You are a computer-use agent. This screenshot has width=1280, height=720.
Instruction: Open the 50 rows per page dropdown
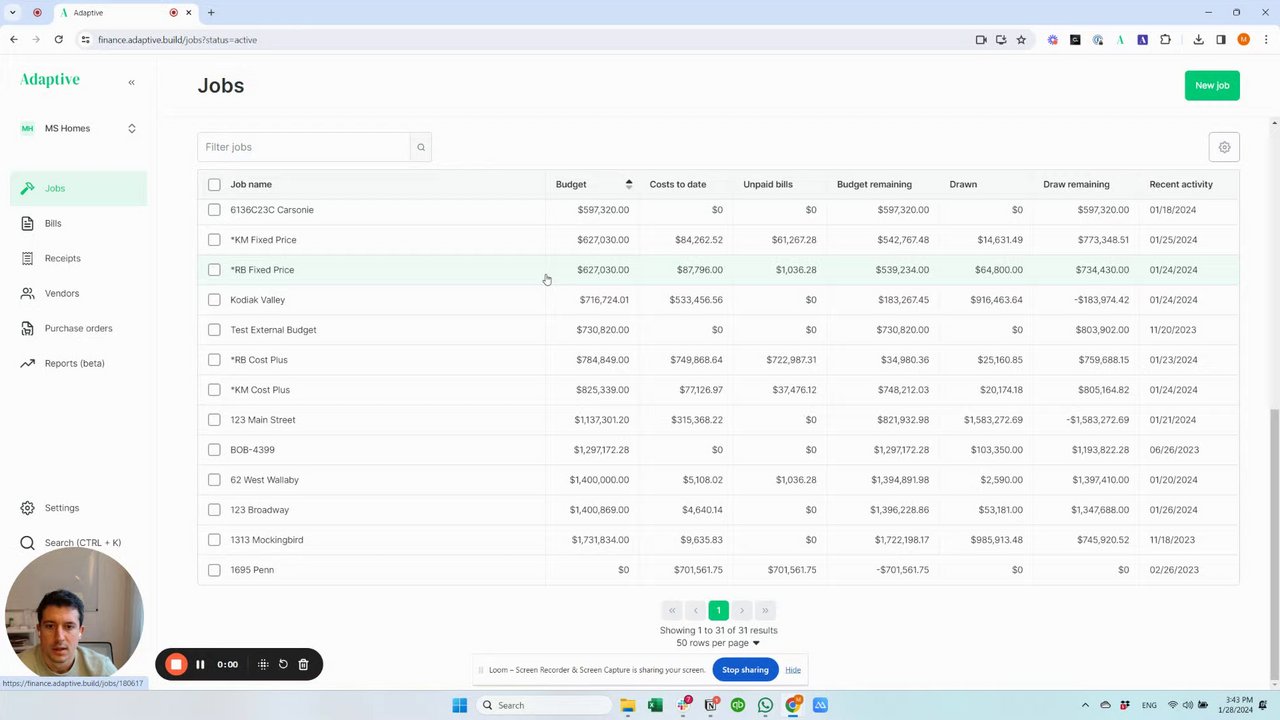718,643
